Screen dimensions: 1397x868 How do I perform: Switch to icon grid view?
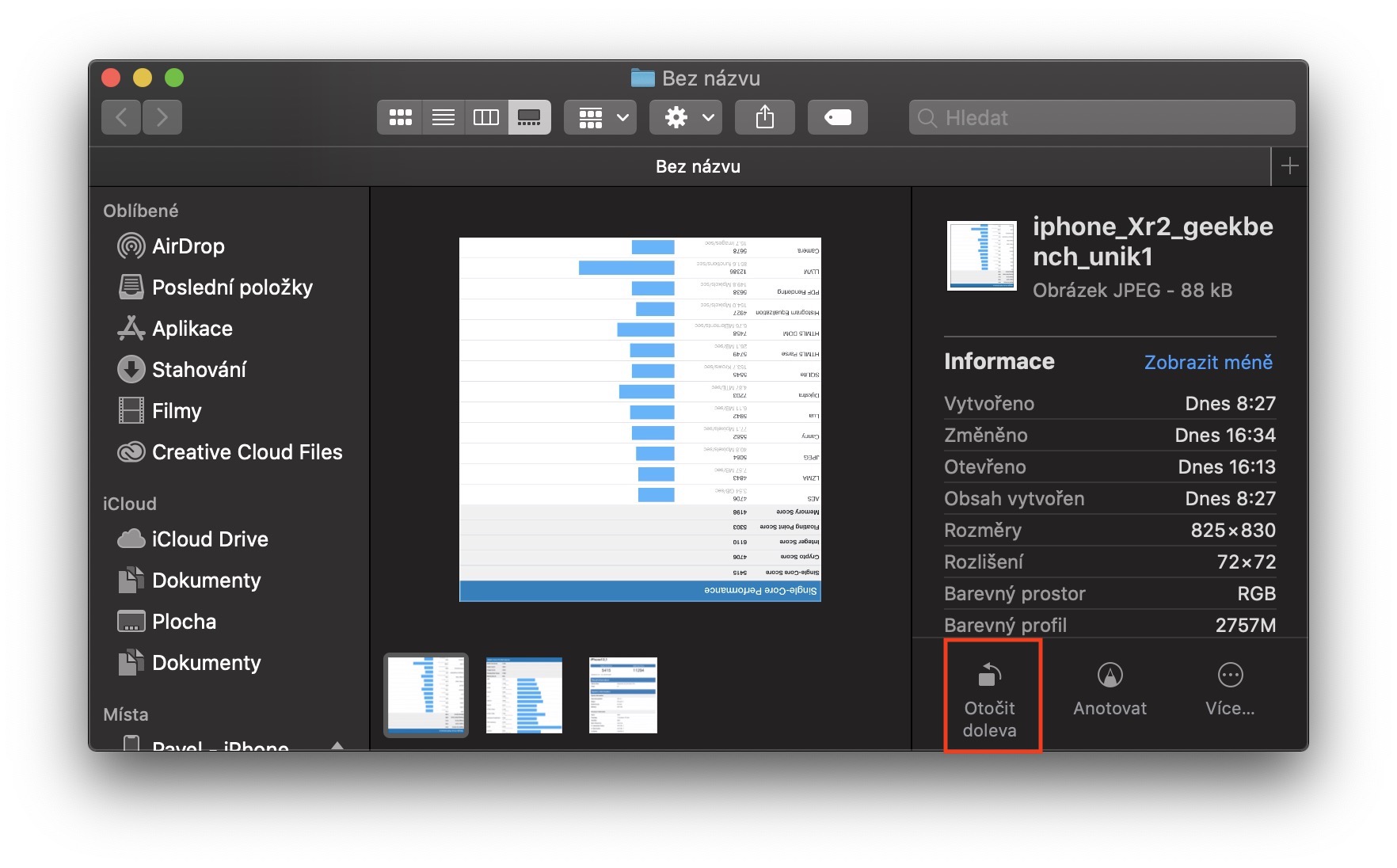(400, 117)
